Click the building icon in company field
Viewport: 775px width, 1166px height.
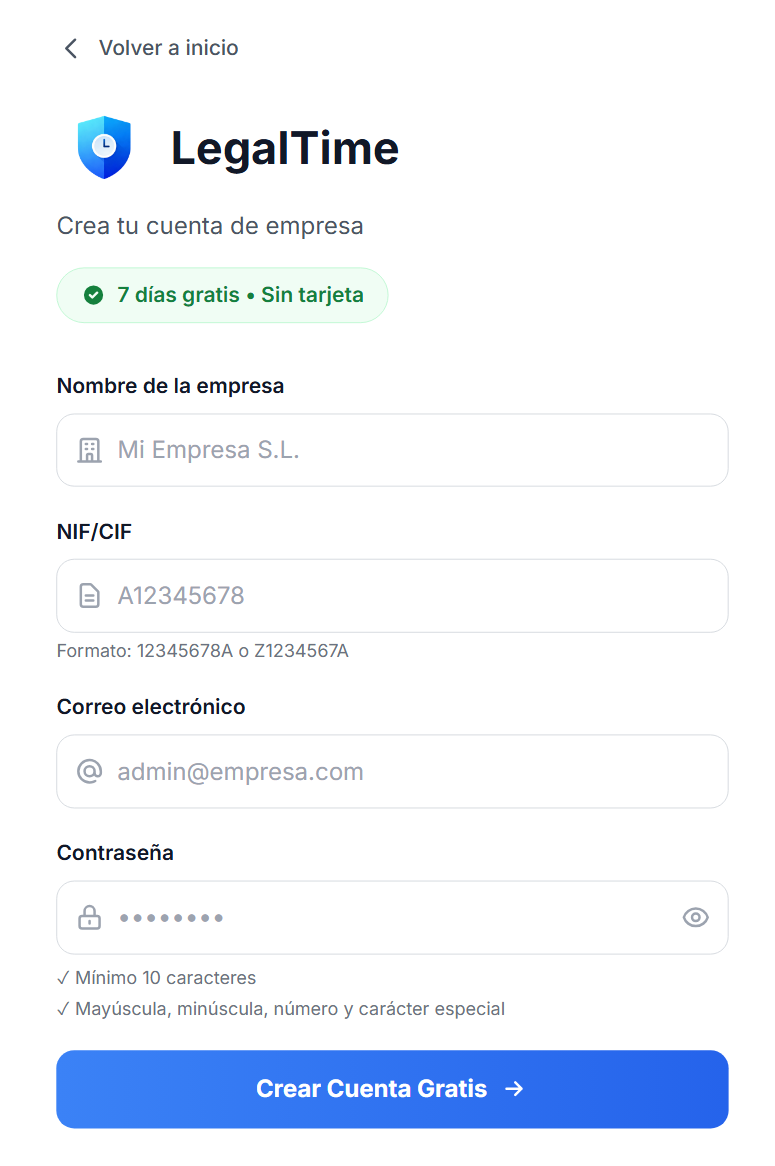coord(90,451)
